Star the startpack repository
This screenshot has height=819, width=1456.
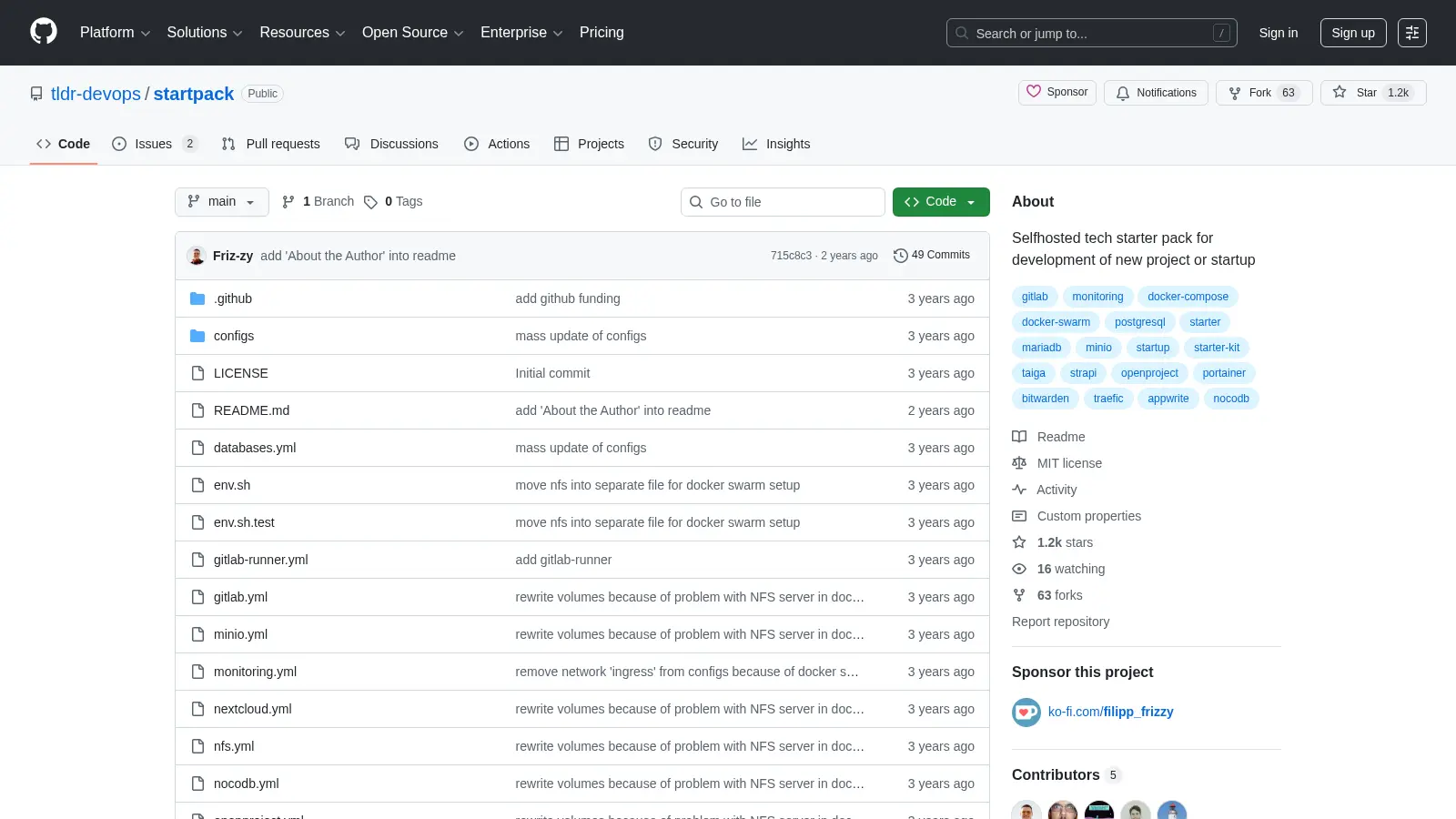[1373, 93]
